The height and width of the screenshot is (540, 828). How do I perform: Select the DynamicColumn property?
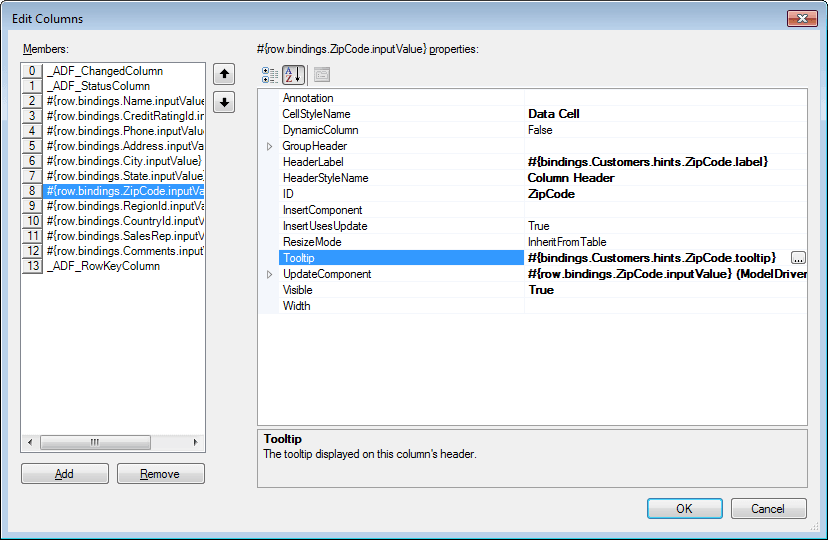tap(401, 130)
